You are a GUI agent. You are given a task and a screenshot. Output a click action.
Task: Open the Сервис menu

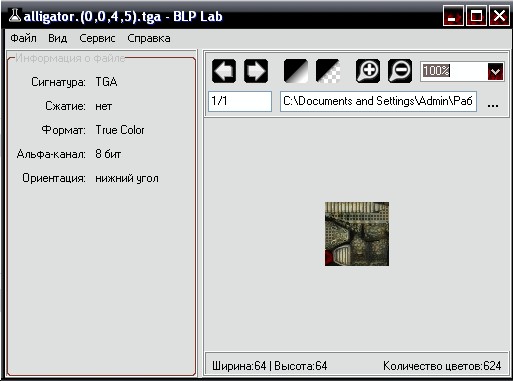point(97,38)
